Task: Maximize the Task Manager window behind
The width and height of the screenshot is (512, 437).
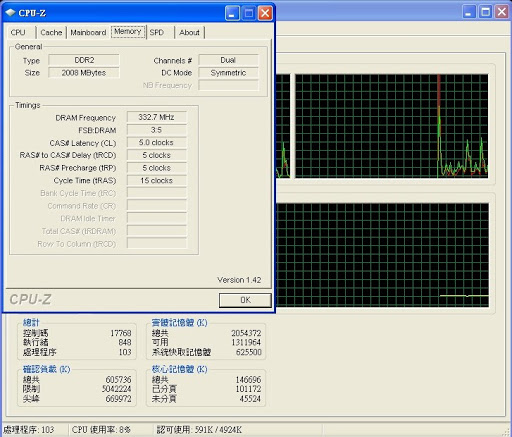Action: pos(486,12)
